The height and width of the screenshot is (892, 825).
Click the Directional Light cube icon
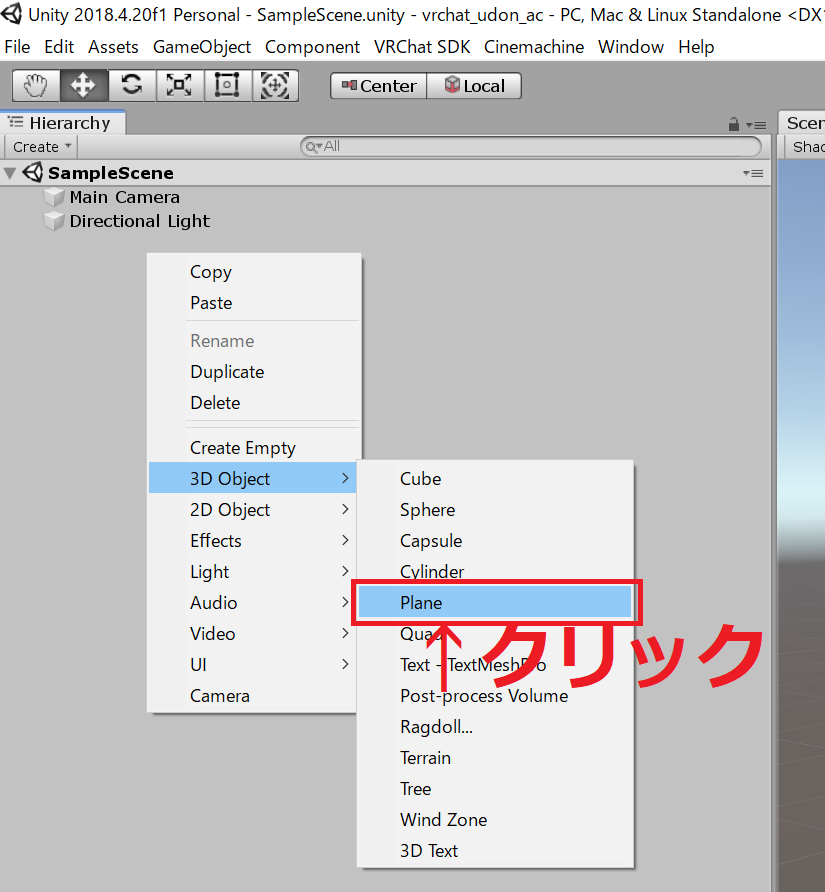(54, 221)
